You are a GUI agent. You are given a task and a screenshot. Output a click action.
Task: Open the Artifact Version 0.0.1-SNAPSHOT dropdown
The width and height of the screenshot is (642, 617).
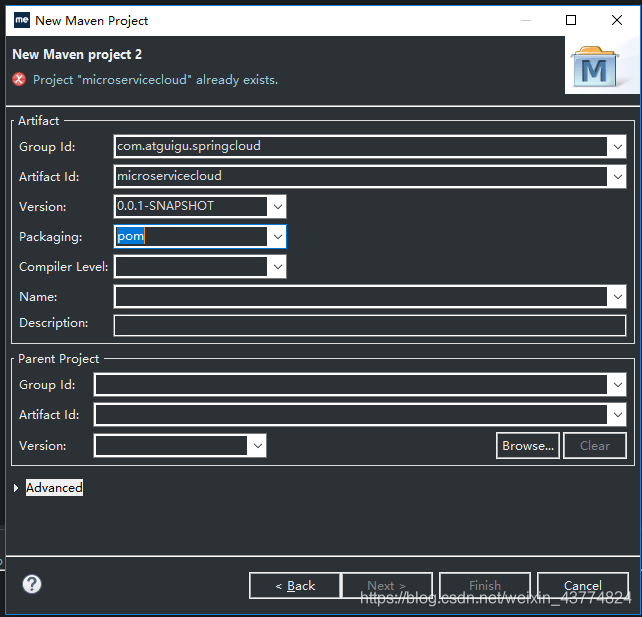pos(277,206)
